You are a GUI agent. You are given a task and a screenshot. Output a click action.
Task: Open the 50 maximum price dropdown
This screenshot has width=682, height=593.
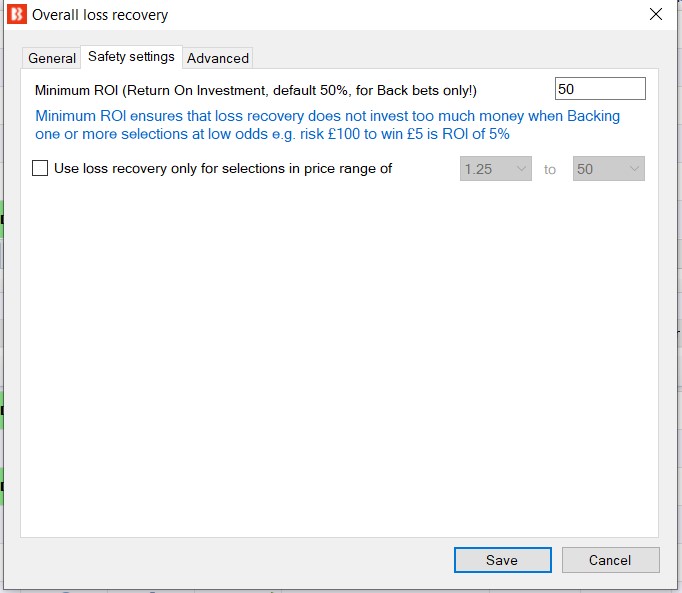click(x=608, y=169)
